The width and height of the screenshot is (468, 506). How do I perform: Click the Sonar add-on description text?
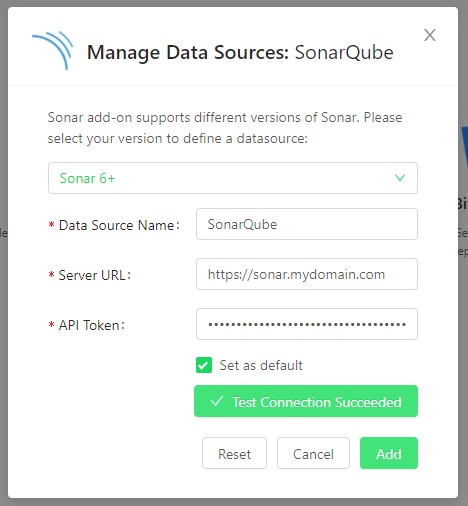click(225, 128)
